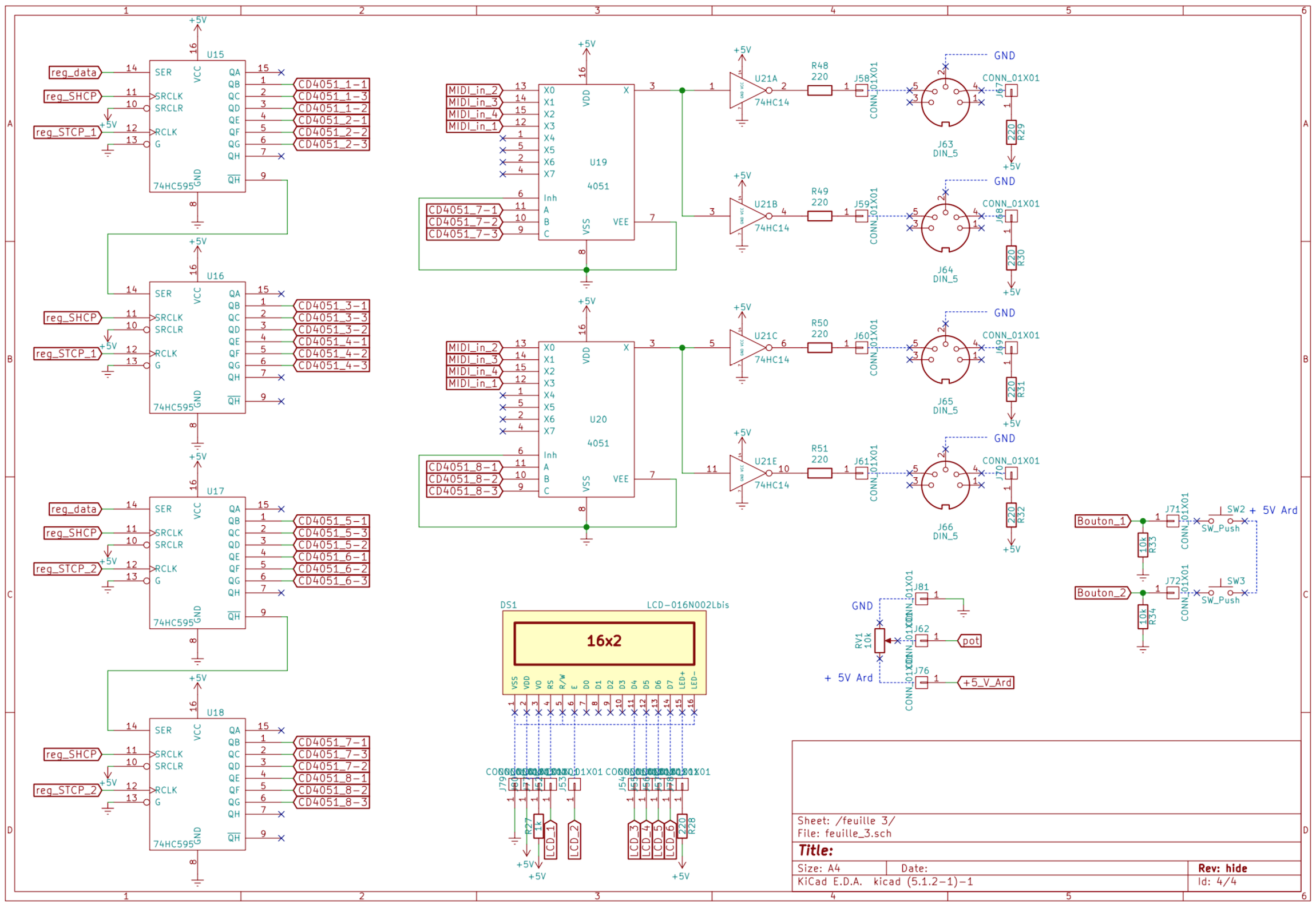The image size is (1316, 904).
Task: Select the MIDI_in_2 label on U19
Action: 474,90
